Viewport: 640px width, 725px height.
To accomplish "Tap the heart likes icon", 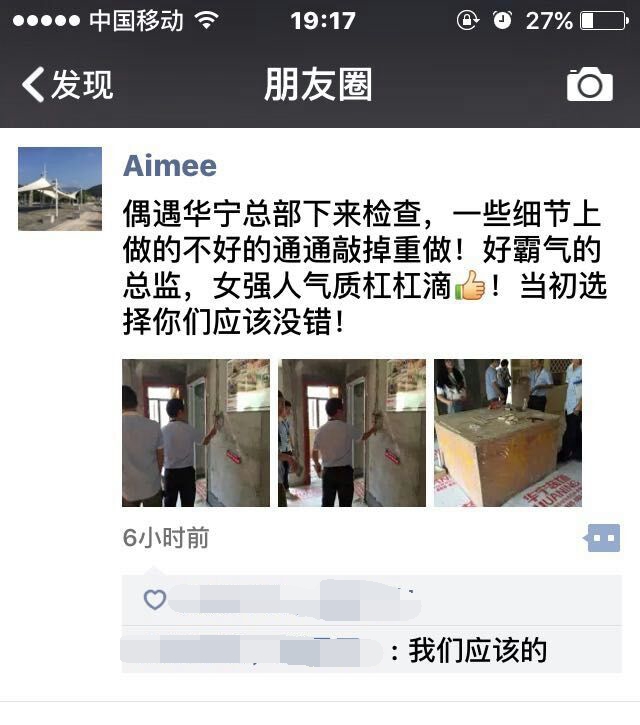I will [154, 600].
